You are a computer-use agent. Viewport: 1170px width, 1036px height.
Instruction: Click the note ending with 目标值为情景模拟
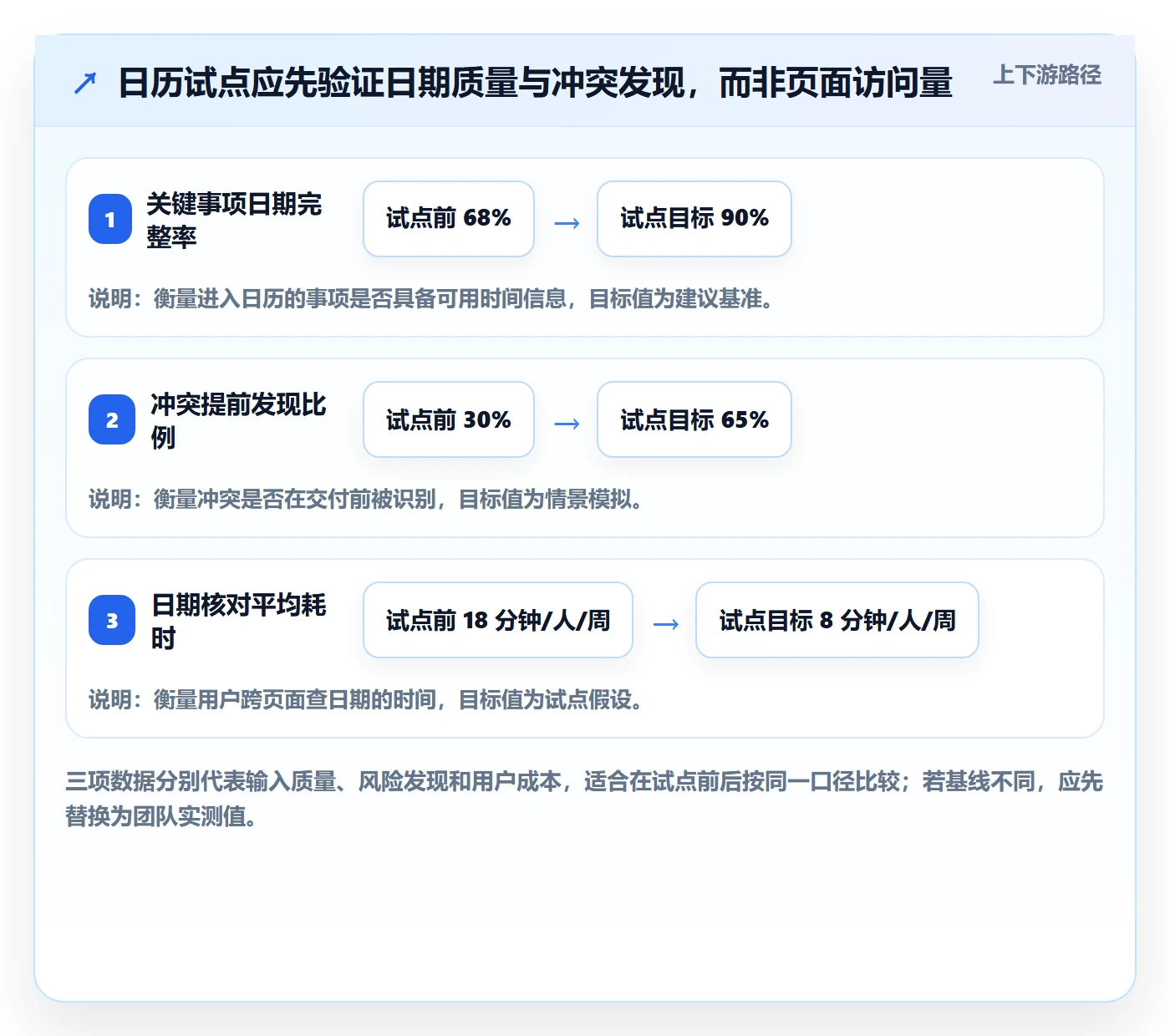click(366, 499)
